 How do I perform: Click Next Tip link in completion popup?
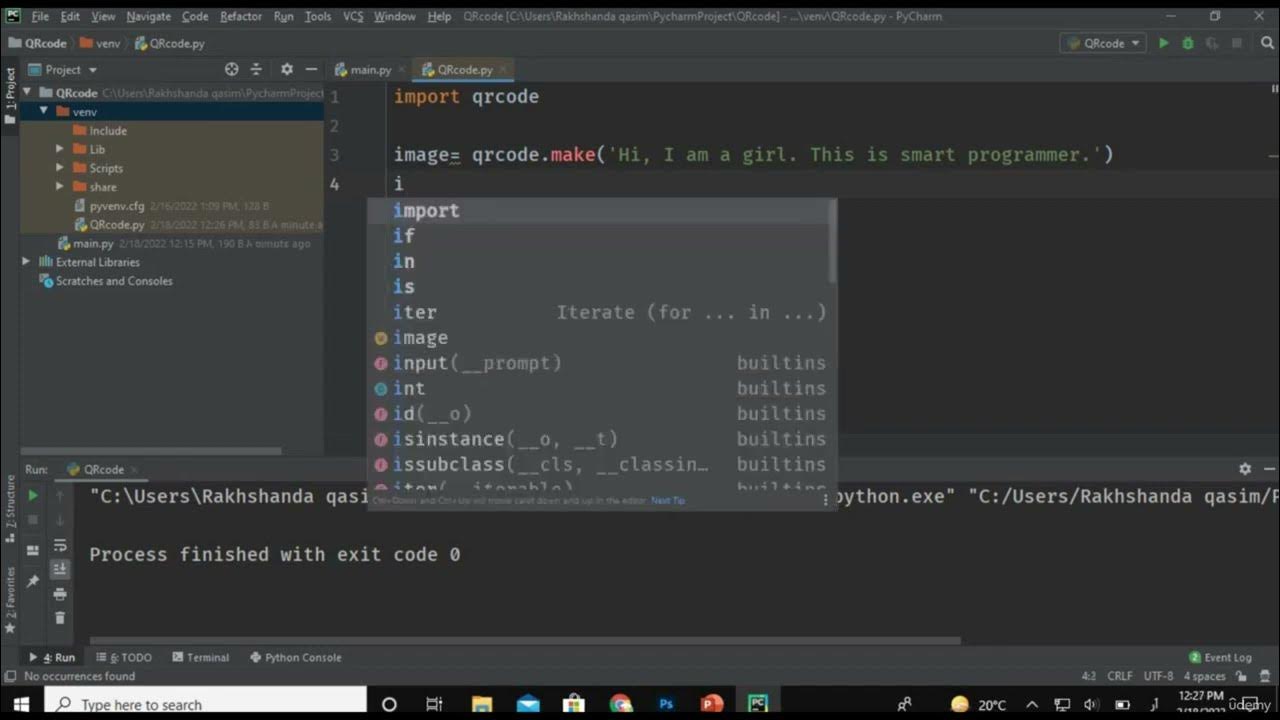point(668,500)
